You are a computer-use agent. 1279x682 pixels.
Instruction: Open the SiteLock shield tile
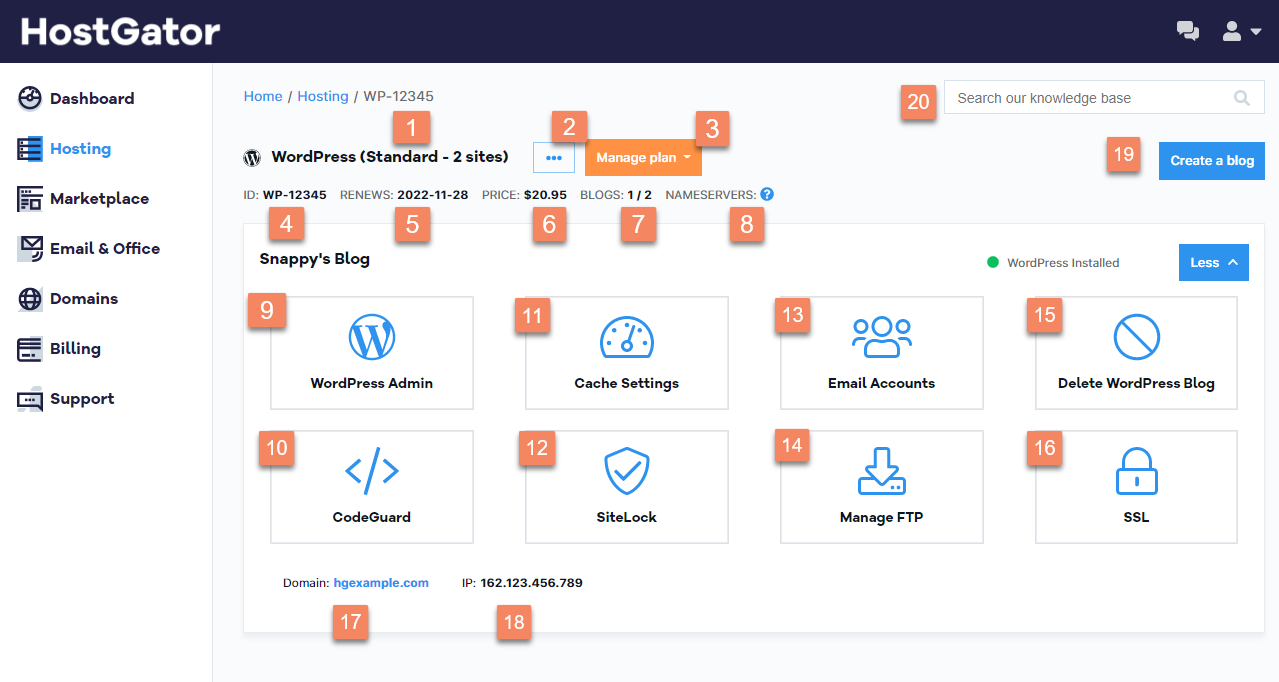[x=627, y=487]
